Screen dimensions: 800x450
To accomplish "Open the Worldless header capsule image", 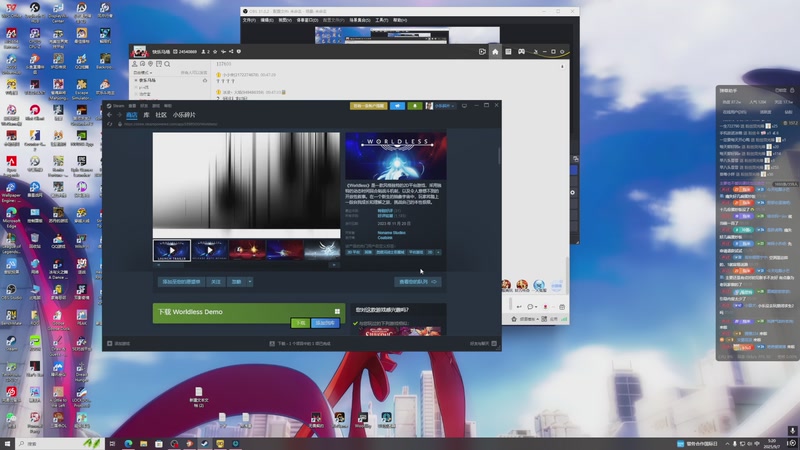I will point(396,156).
